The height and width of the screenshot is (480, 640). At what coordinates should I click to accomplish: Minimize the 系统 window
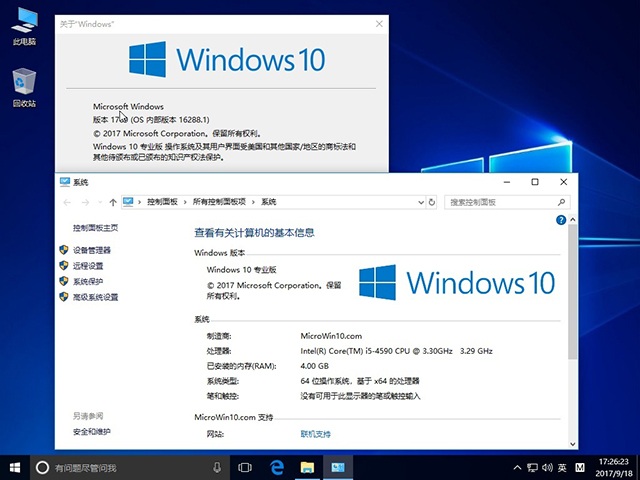pos(507,182)
